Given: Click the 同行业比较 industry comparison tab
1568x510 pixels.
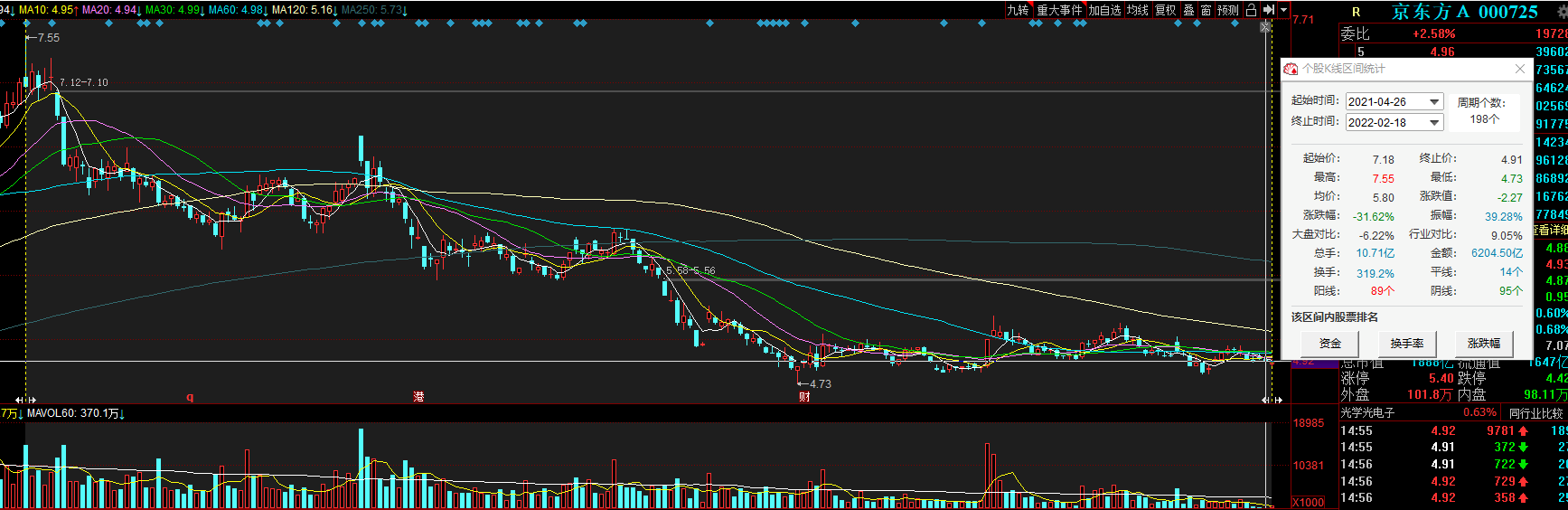Looking at the screenshot, I should pyautogui.click(x=1535, y=413).
